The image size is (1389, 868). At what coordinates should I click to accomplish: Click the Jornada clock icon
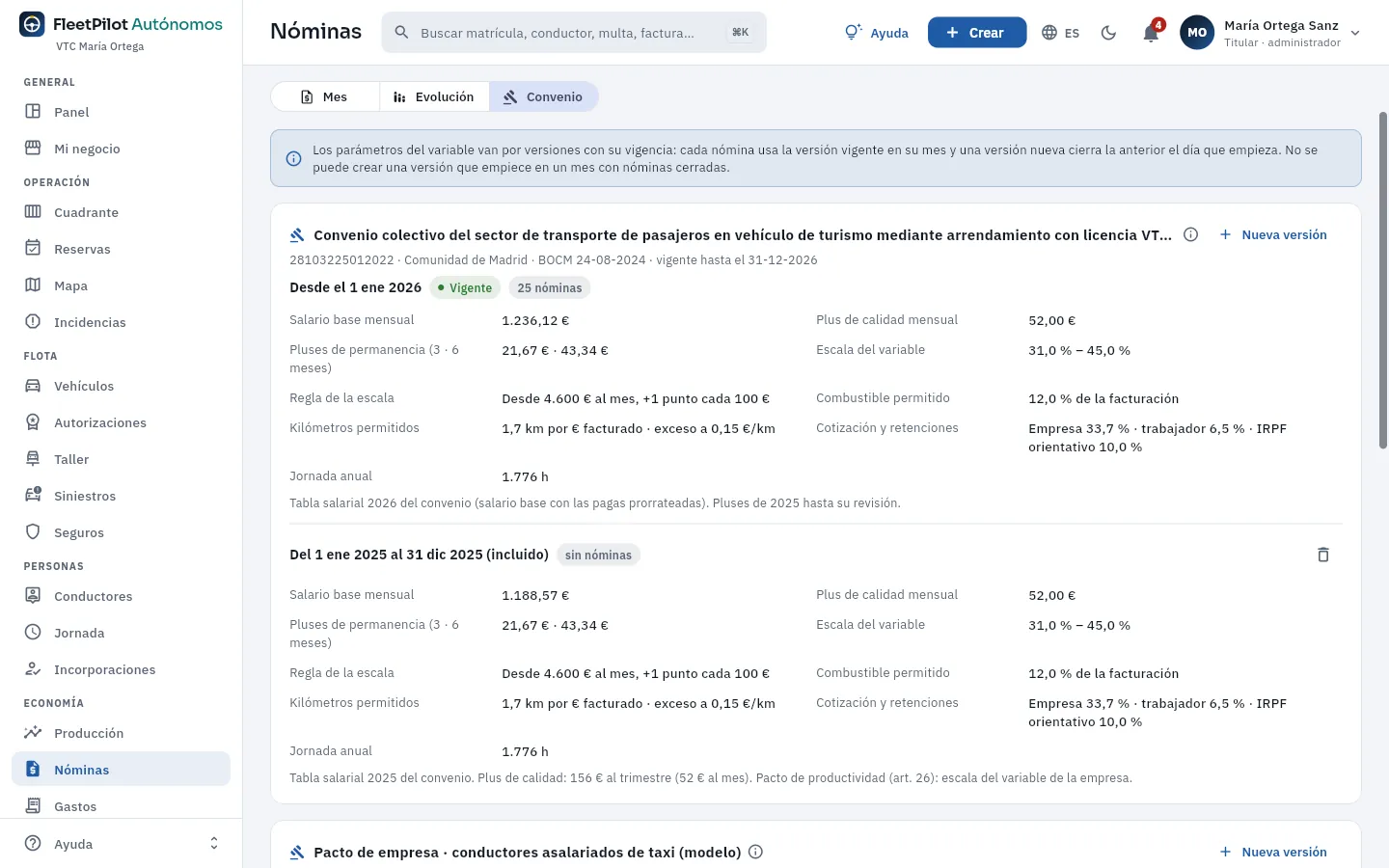click(33, 633)
